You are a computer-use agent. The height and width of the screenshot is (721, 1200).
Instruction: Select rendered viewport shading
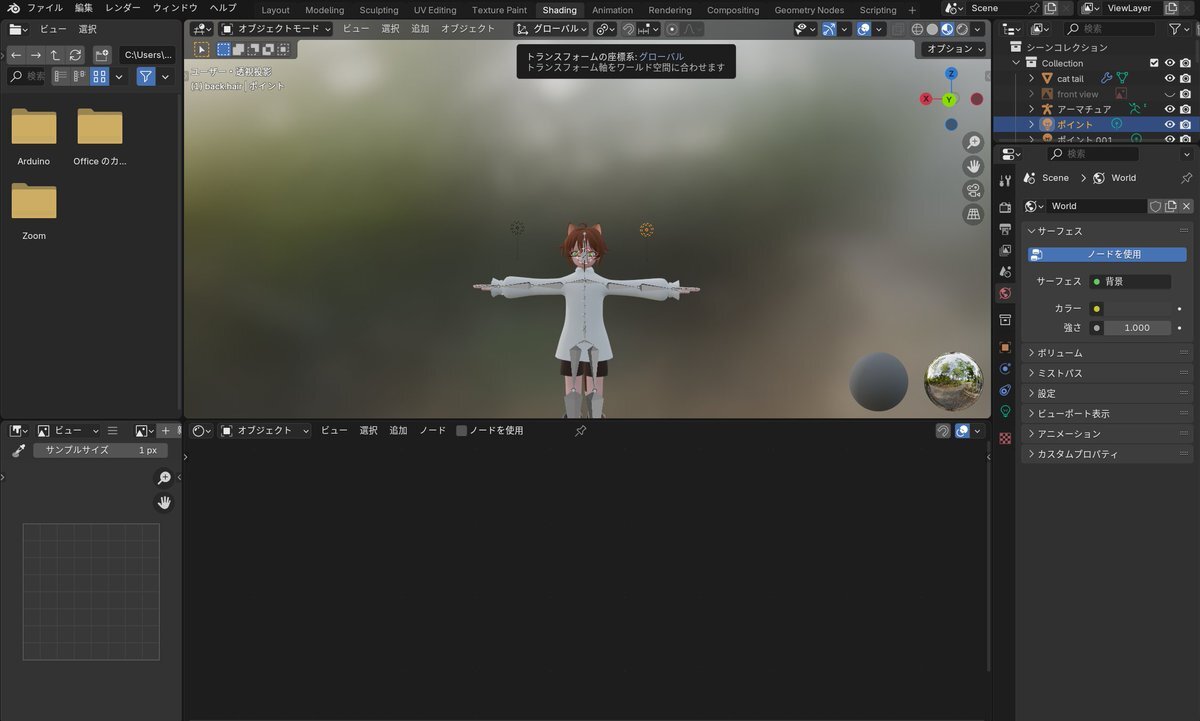[x=962, y=29]
